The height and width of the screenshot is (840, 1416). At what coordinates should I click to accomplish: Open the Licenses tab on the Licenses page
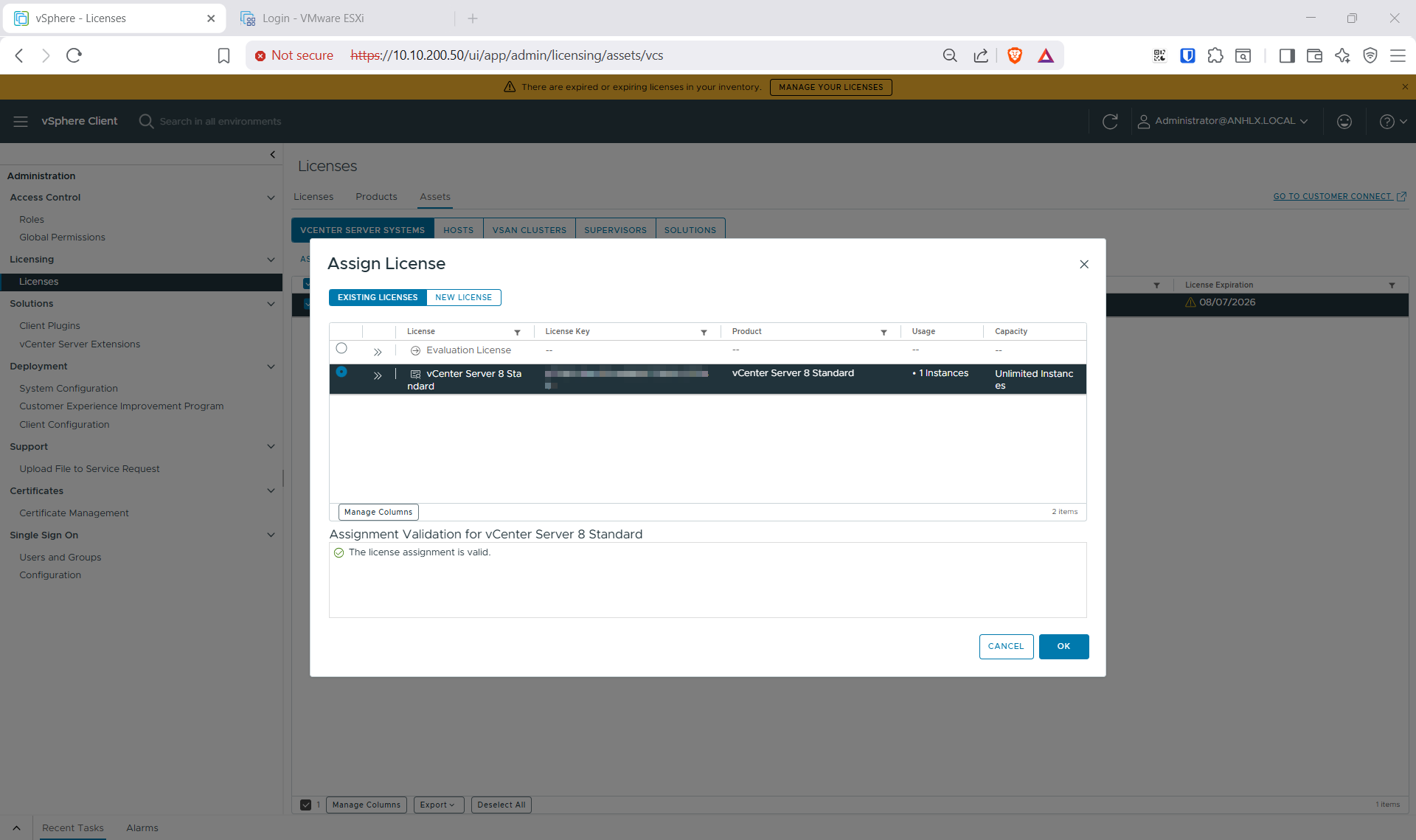click(313, 197)
